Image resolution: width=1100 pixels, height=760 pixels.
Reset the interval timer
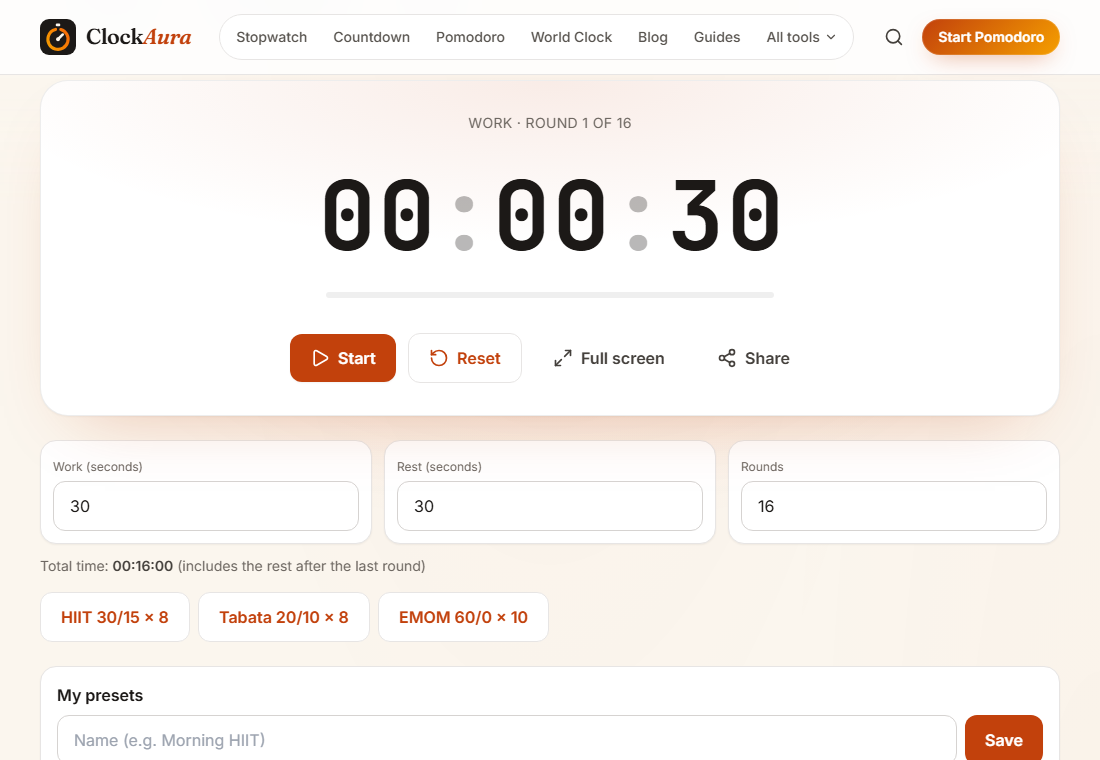click(464, 358)
